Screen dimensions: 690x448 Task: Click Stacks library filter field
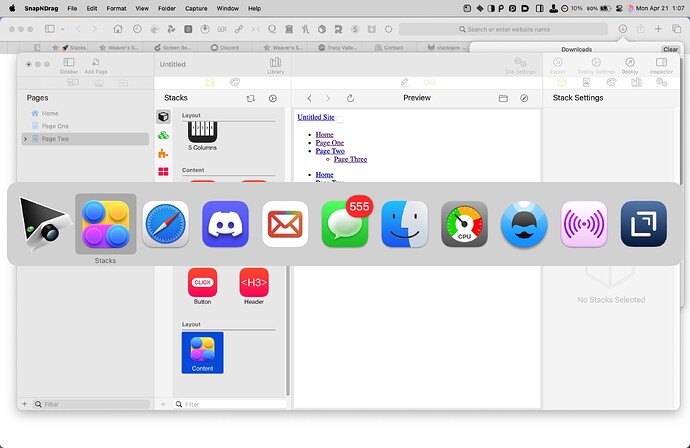(231, 404)
